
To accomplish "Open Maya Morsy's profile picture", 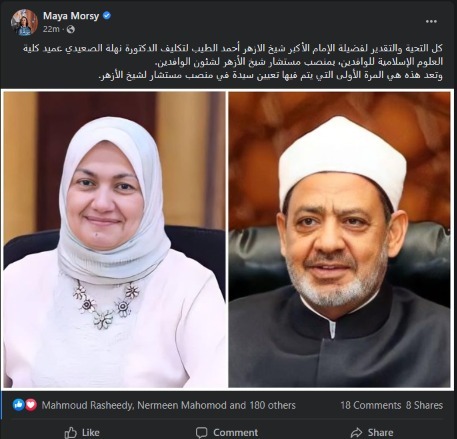I will click(24, 22).
